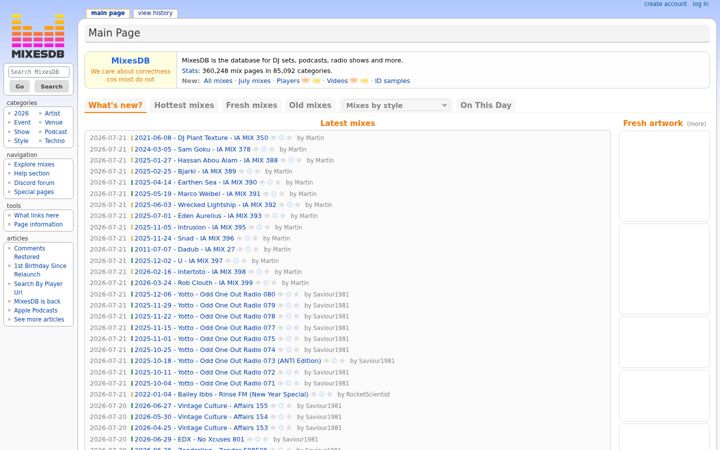Click circle icon after Yotto Odd One Out Radio 080
720x450 pixels.
[x=289, y=294]
